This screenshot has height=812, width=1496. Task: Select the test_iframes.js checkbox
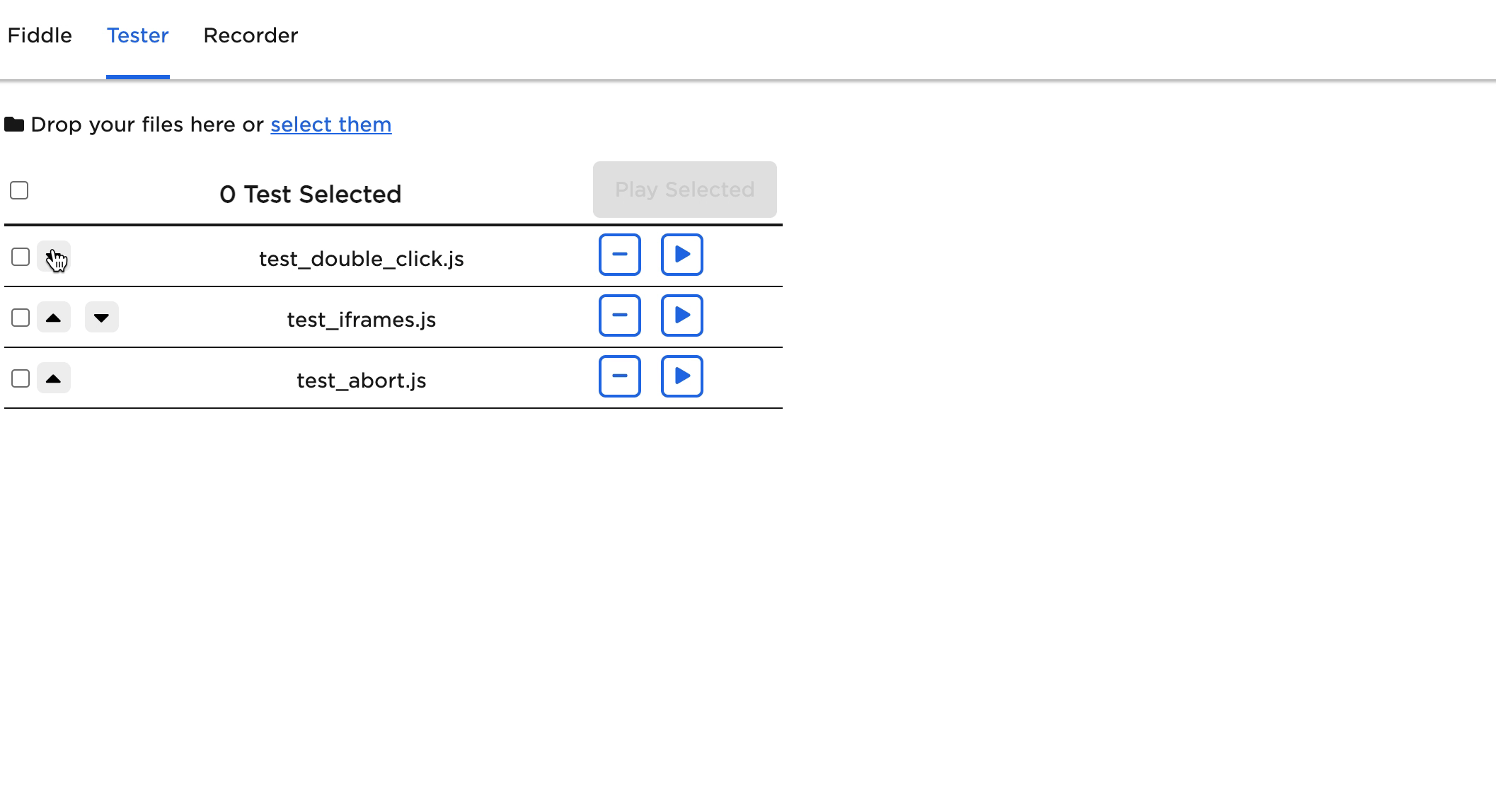coord(21,318)
